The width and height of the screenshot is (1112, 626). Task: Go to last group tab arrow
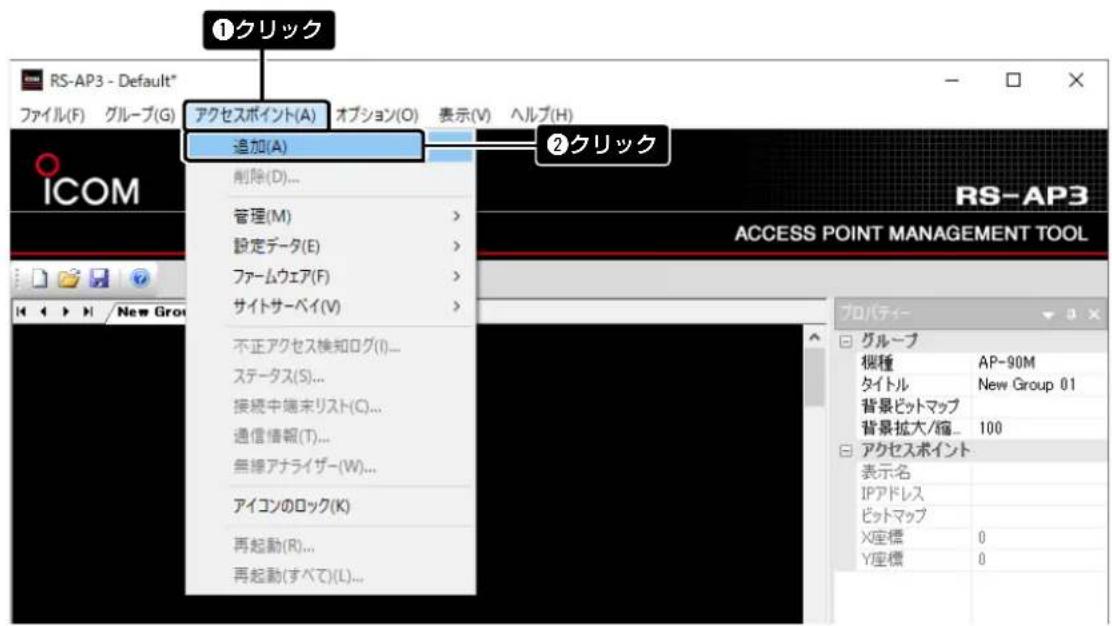click(88, 311)
